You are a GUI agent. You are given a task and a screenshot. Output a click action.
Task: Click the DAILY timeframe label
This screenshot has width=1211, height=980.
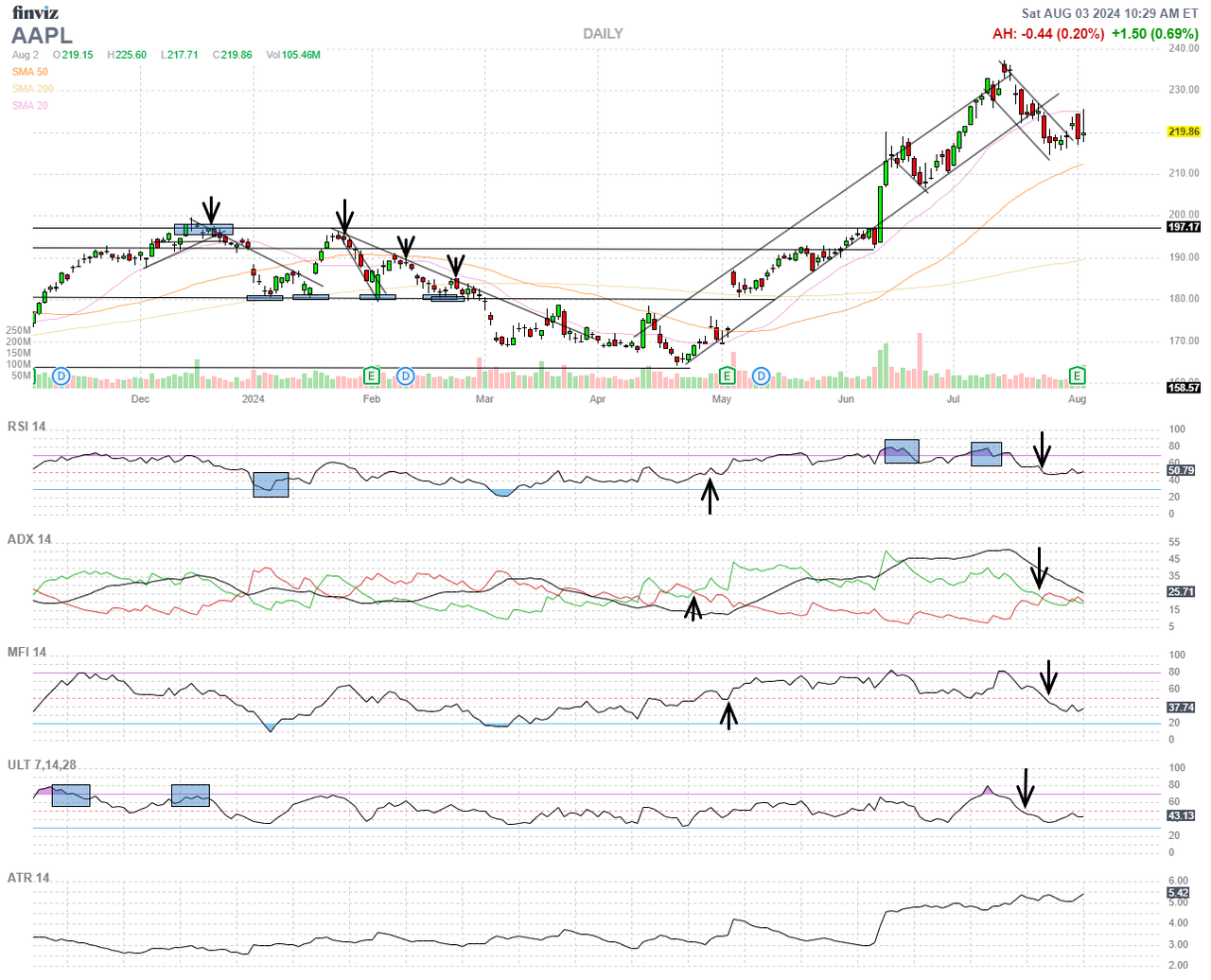coord(603,33)
